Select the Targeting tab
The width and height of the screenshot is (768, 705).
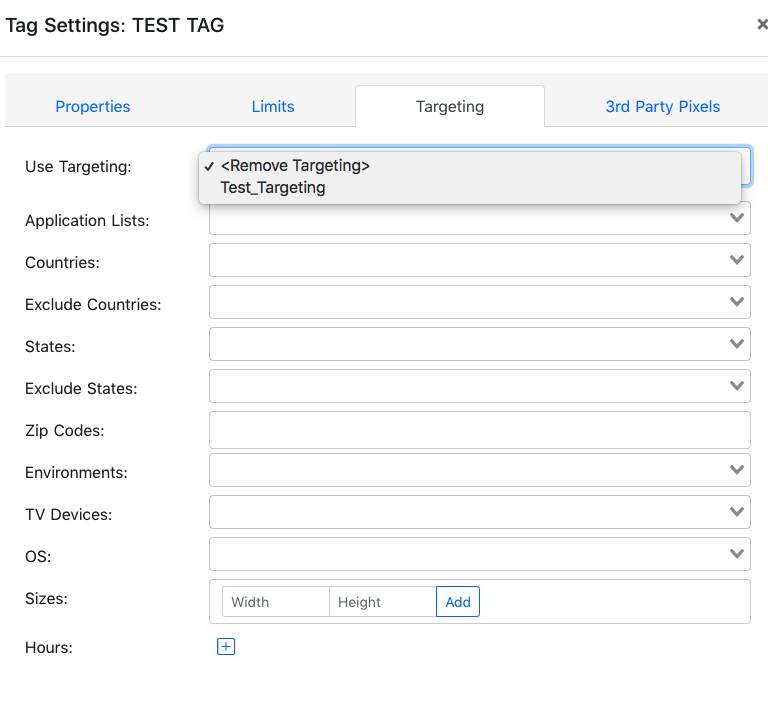pyautogui.click(x=450, y=106)
